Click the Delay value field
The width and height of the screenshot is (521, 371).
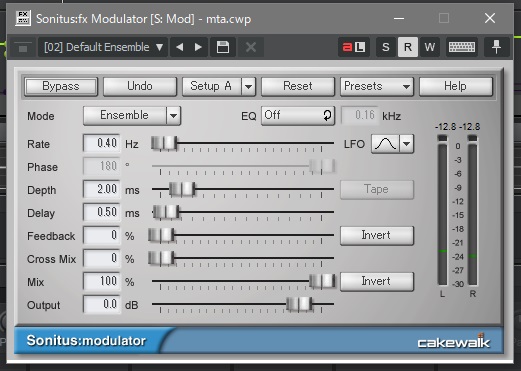(101, 212)
